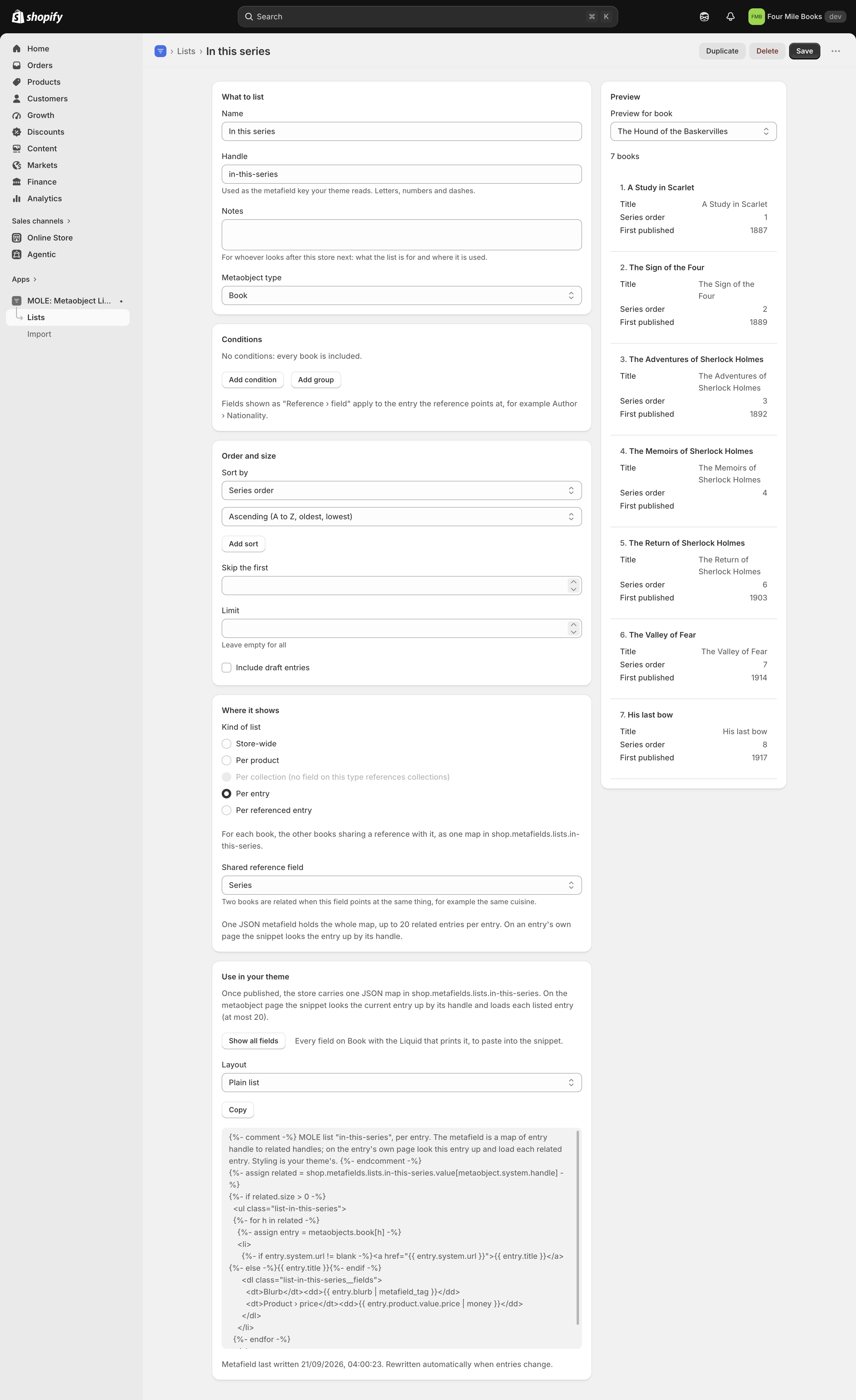Open the three-dot more actions menu
856x1400 pixels.
coord(835,51)
